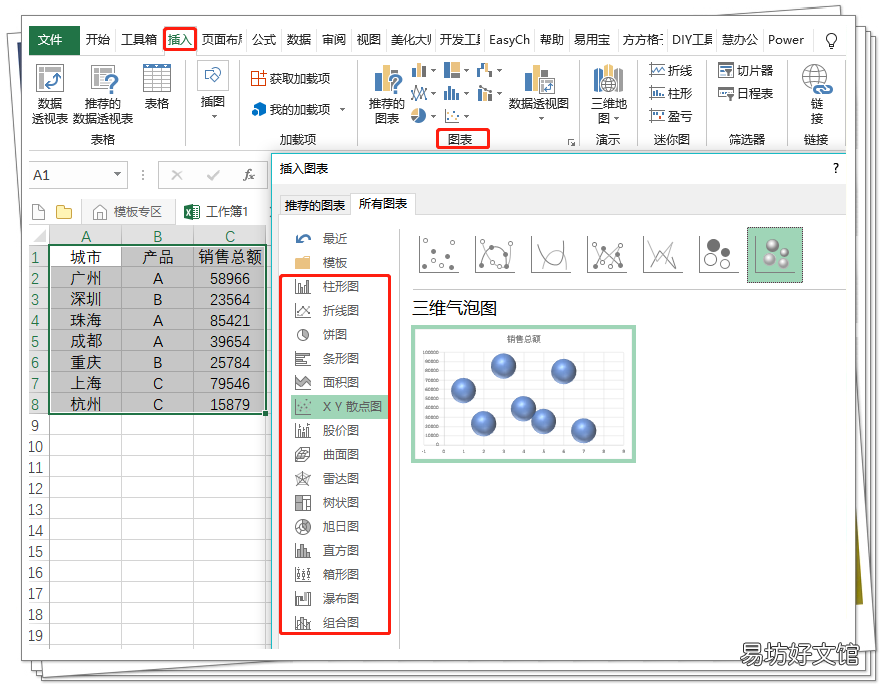Open the Formulas (公式) tab

(264, 40)
